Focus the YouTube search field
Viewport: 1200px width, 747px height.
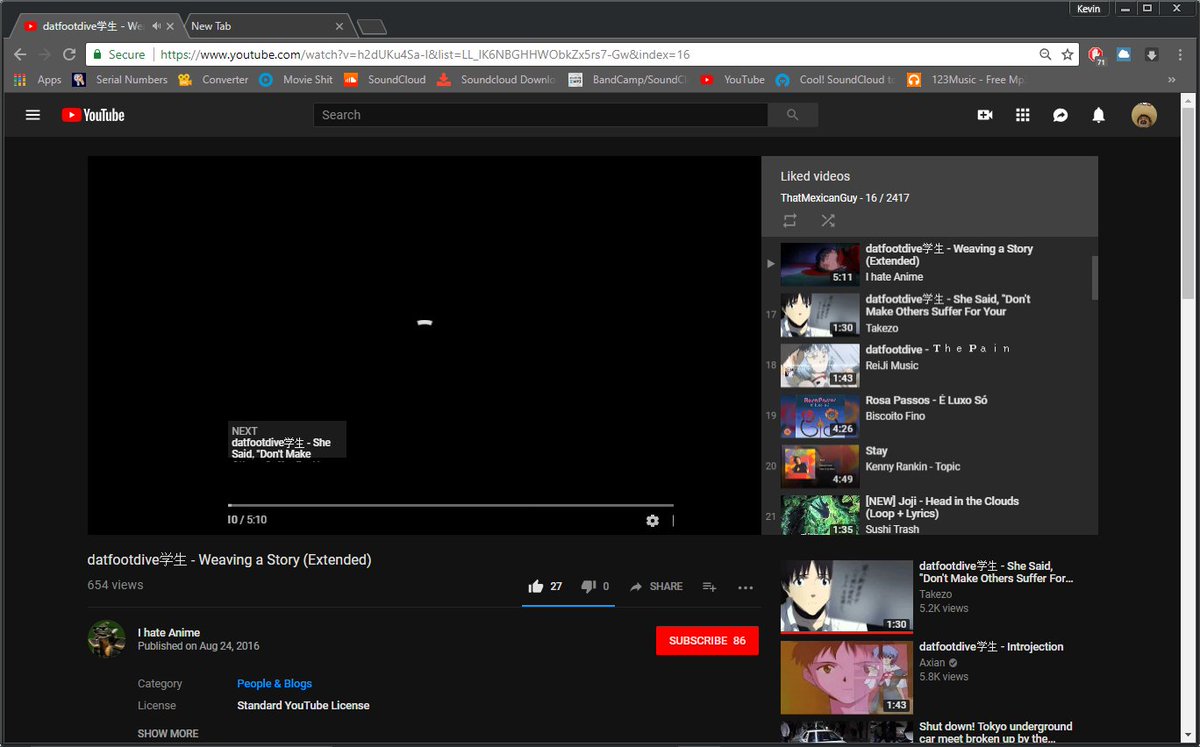click(540, 115)
